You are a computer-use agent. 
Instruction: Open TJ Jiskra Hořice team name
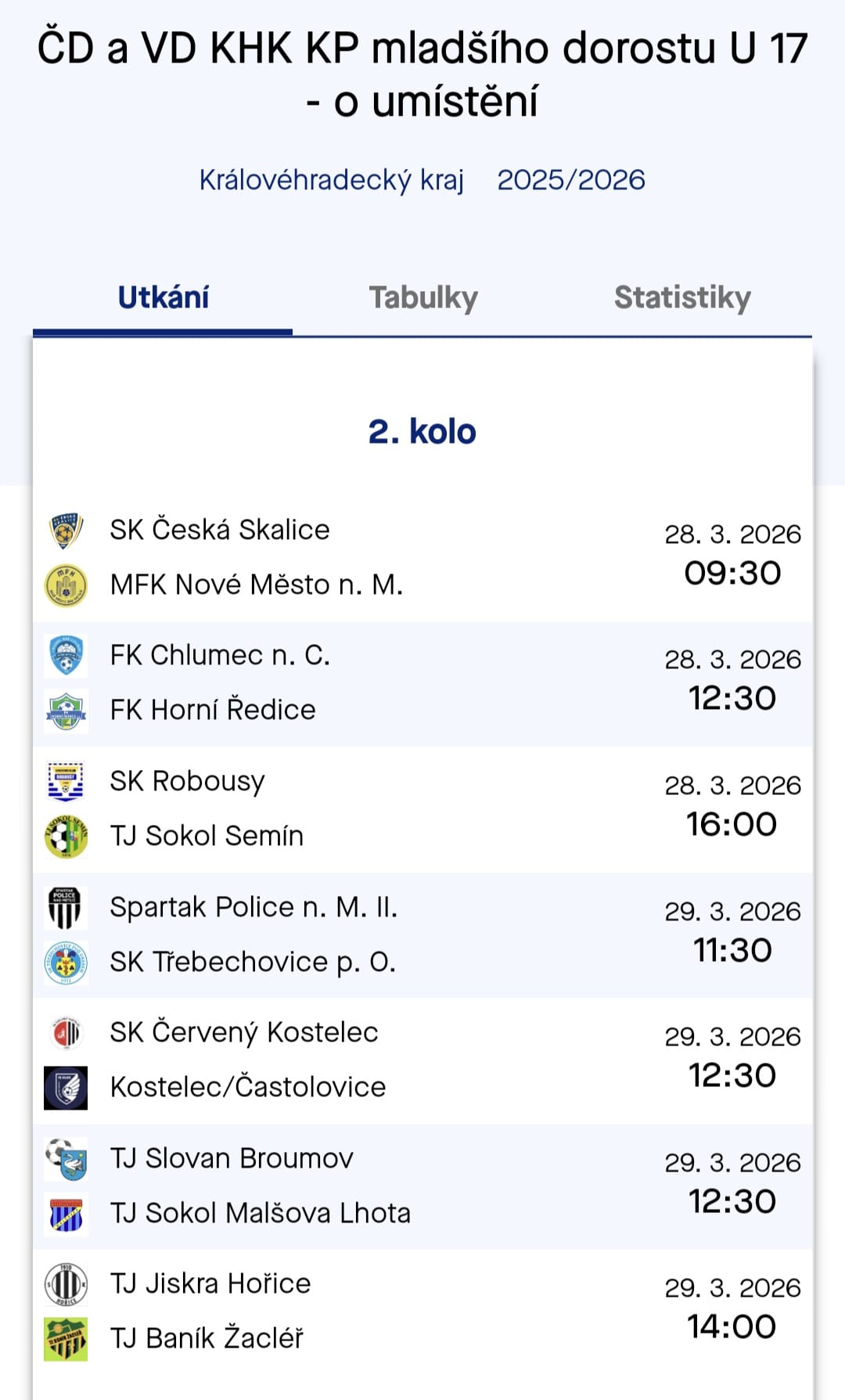[210, 1284]
